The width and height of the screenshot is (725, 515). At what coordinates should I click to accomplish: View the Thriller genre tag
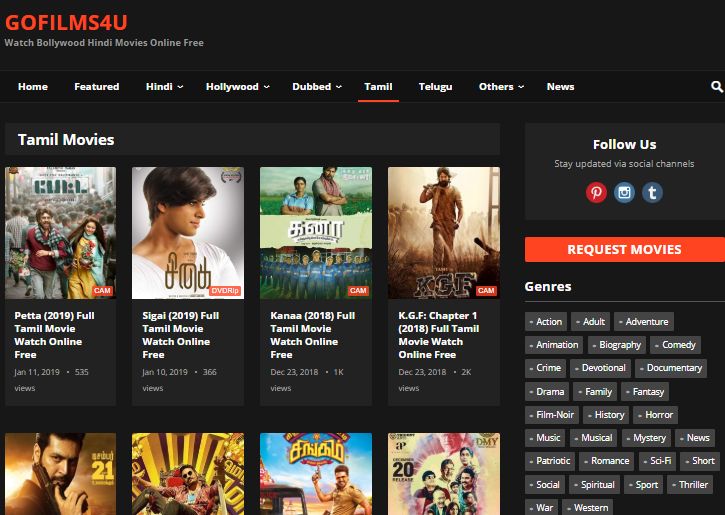[x=690, y=485]
